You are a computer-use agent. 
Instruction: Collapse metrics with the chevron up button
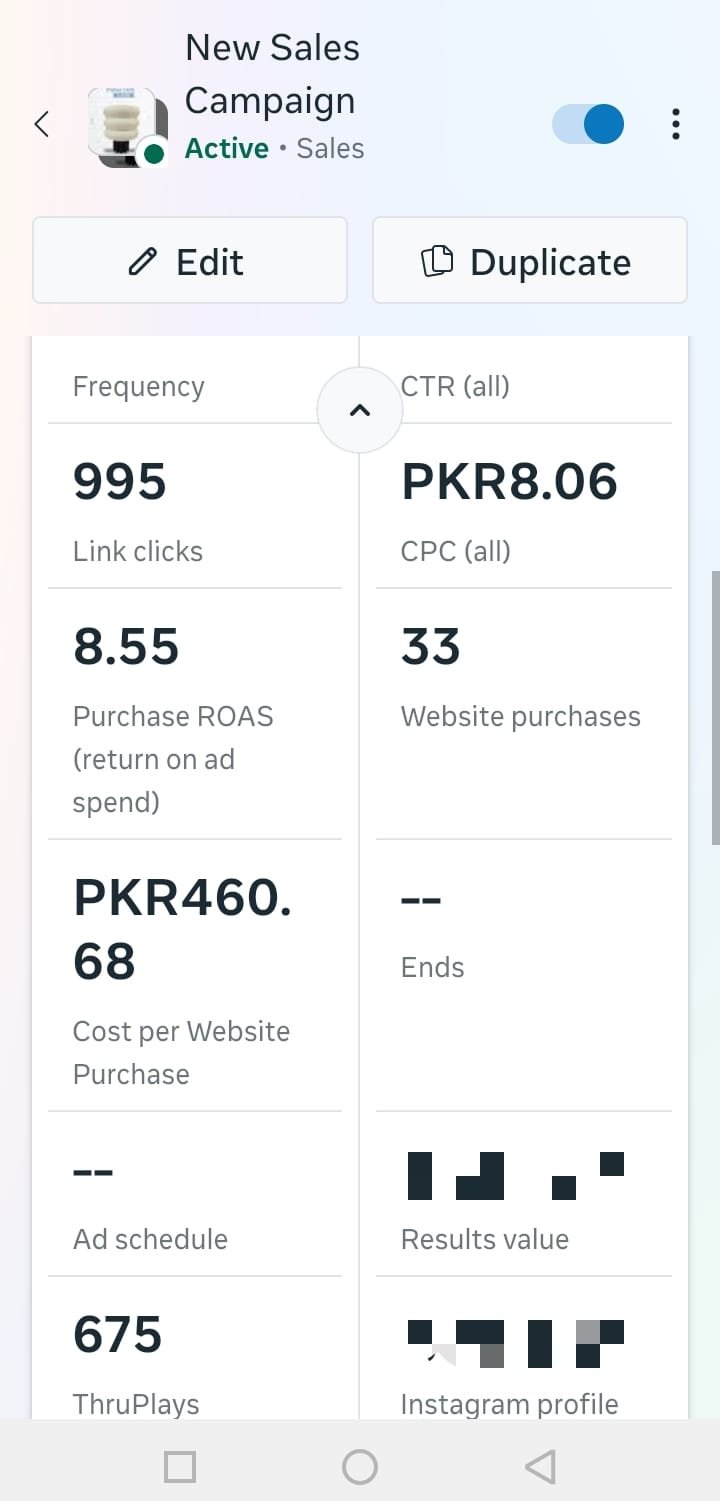(x=360, y=410)
